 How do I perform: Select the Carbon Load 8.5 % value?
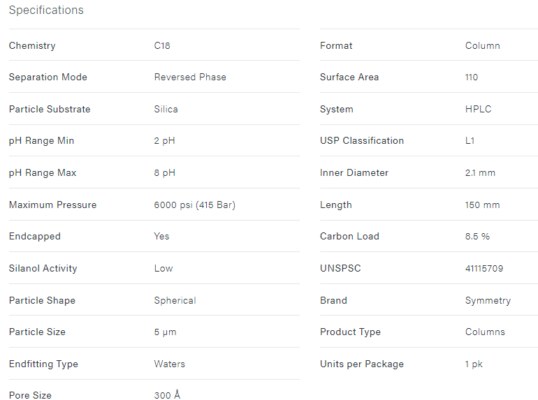pyautogui.click(x=477, y=236)
